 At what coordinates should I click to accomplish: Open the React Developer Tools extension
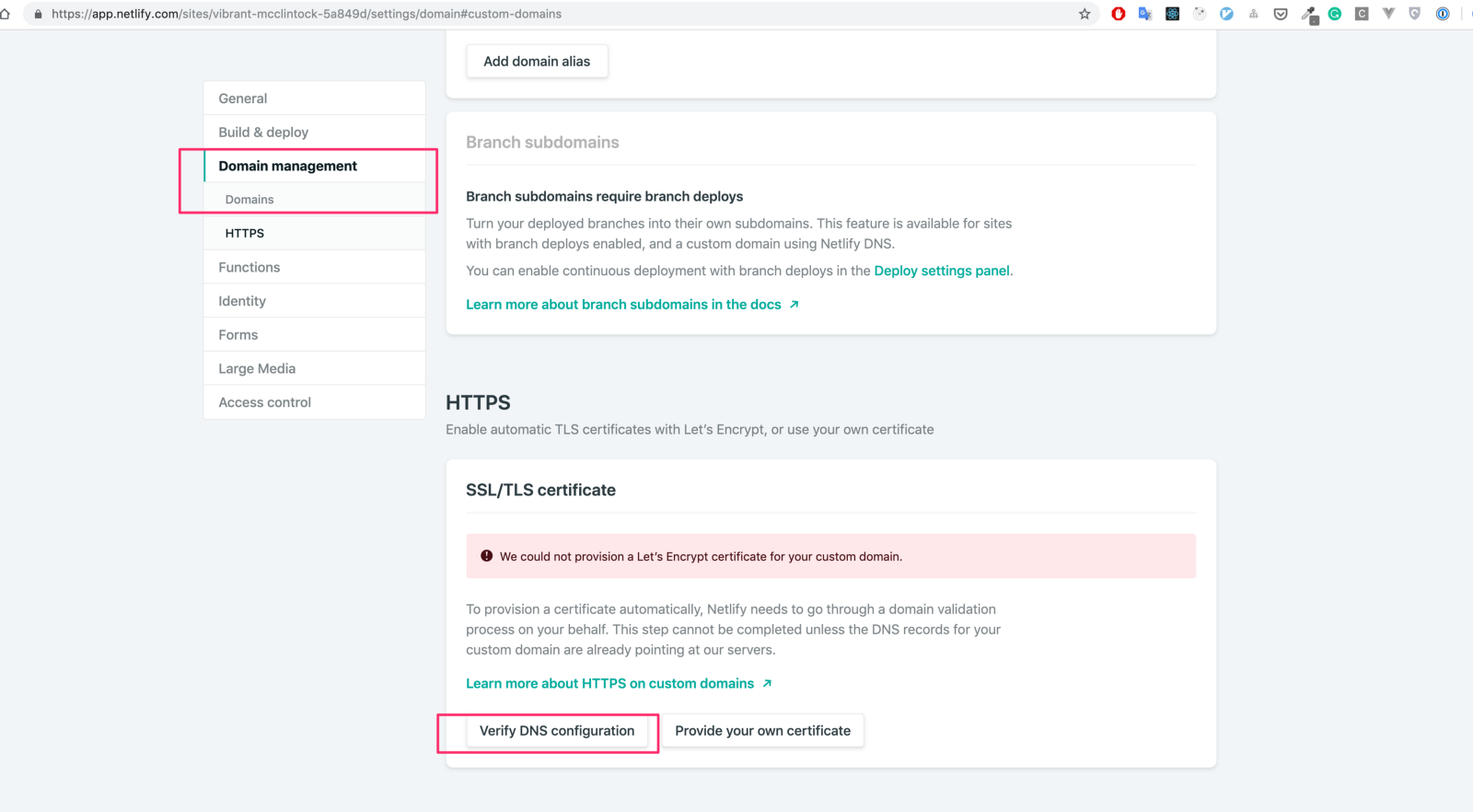click(x=1173, y=14)
